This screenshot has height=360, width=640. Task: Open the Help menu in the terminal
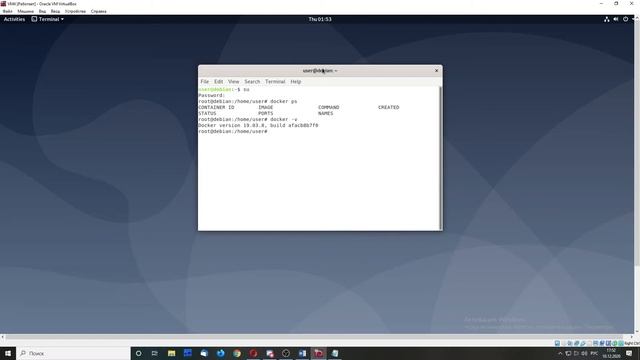pos(296,82)
